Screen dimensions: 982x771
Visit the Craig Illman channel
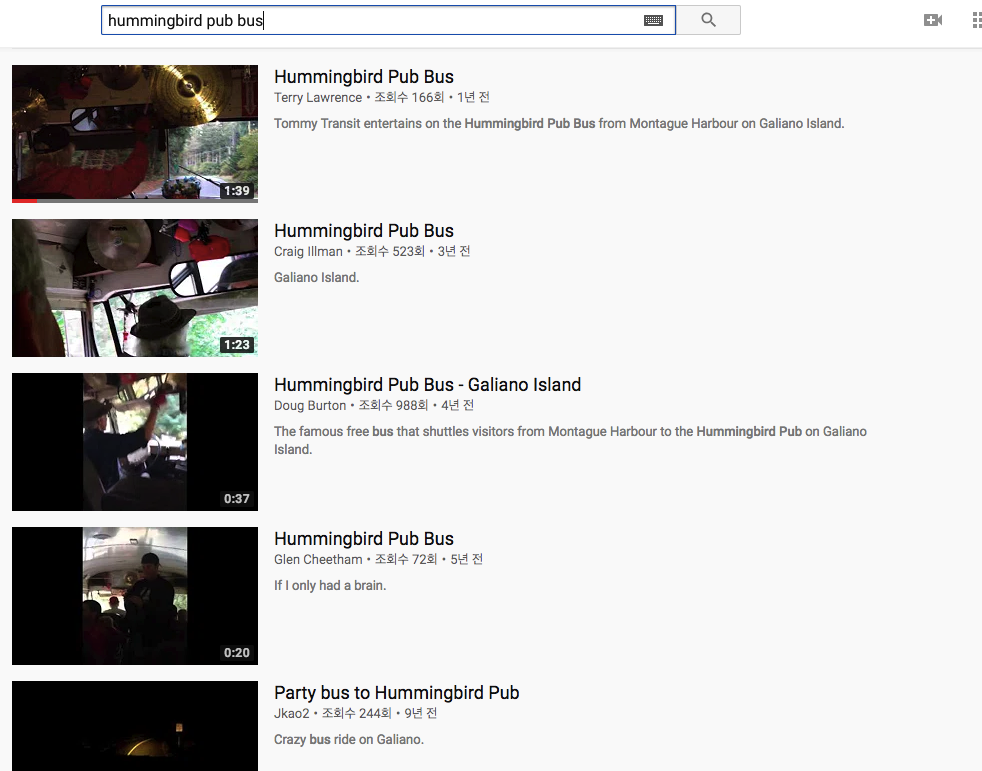coord(307,251)
